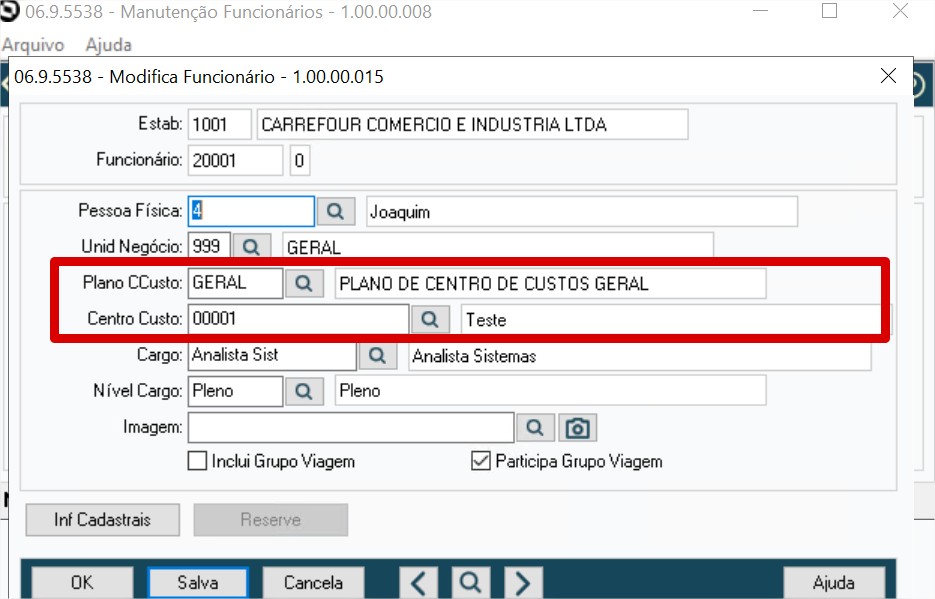Focus the Pessoa Física code field

(x=251, y=212)
